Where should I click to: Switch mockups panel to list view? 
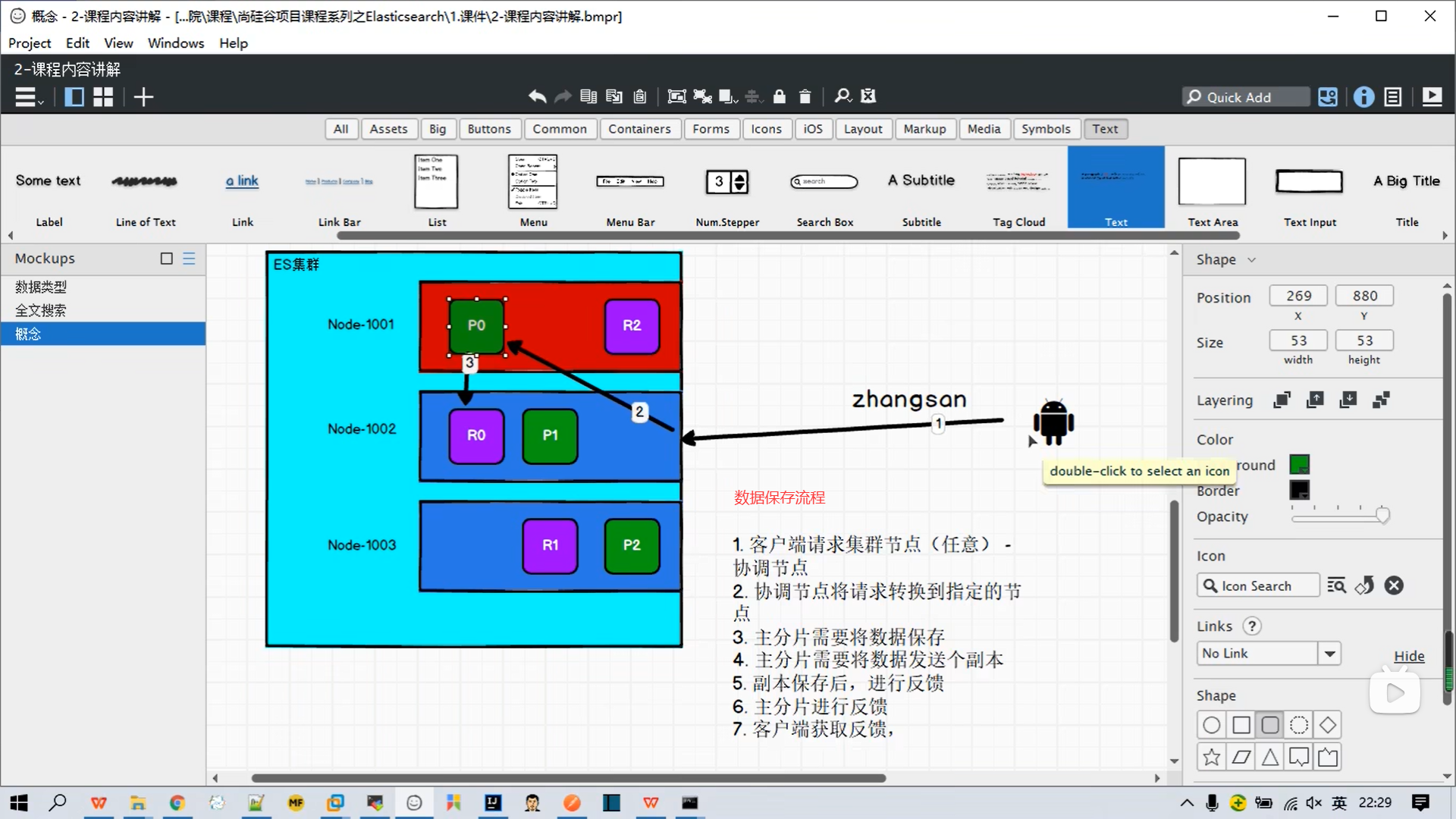click(189, 259)
